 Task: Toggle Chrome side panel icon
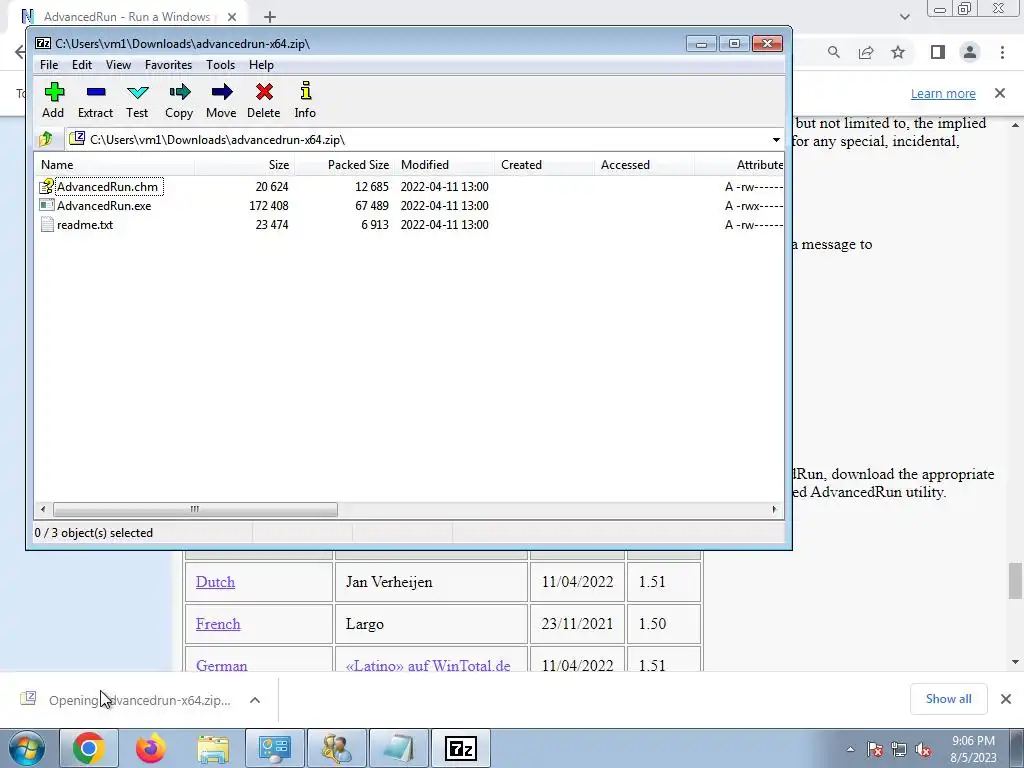tap(938, 52)
